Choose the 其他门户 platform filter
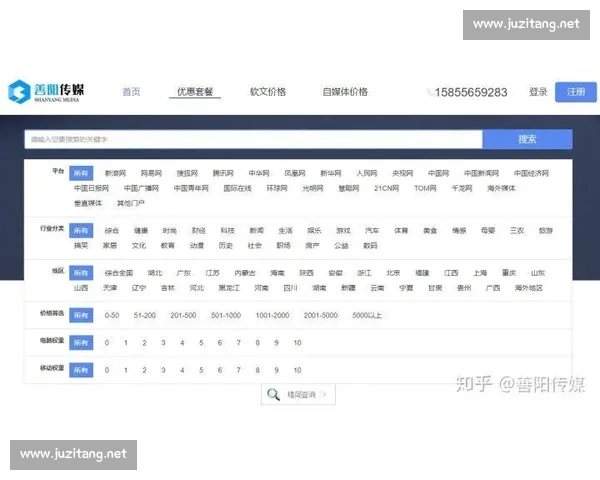 [x=131, y=203]
